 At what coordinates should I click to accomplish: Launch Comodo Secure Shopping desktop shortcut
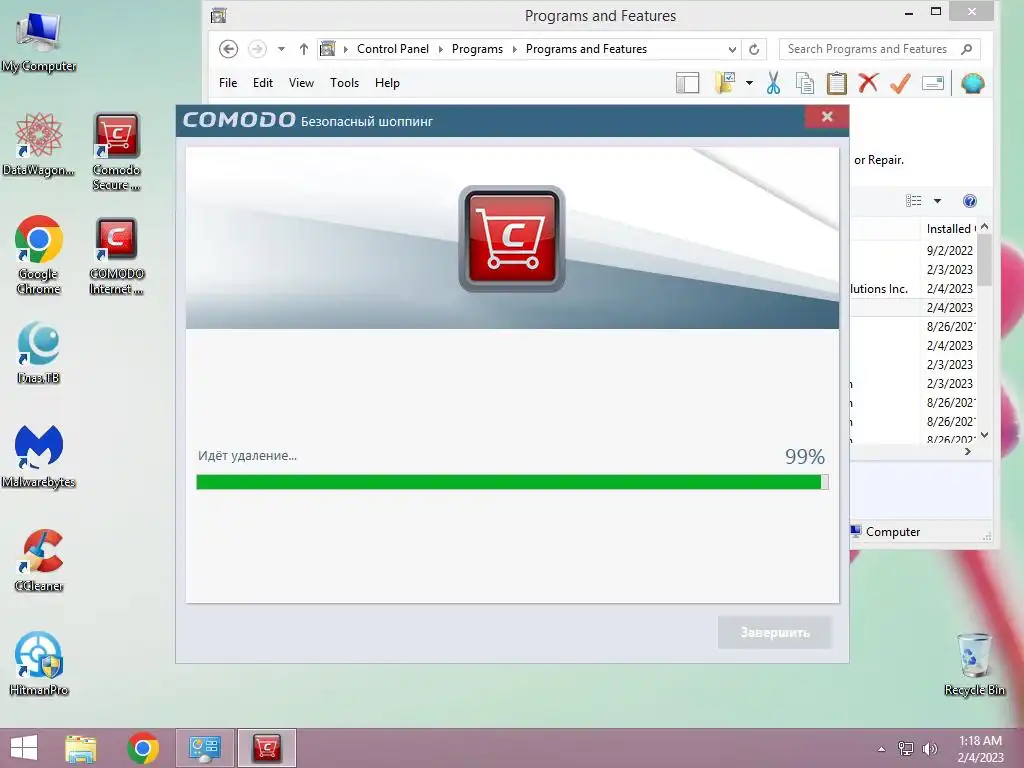pos(116,152)
